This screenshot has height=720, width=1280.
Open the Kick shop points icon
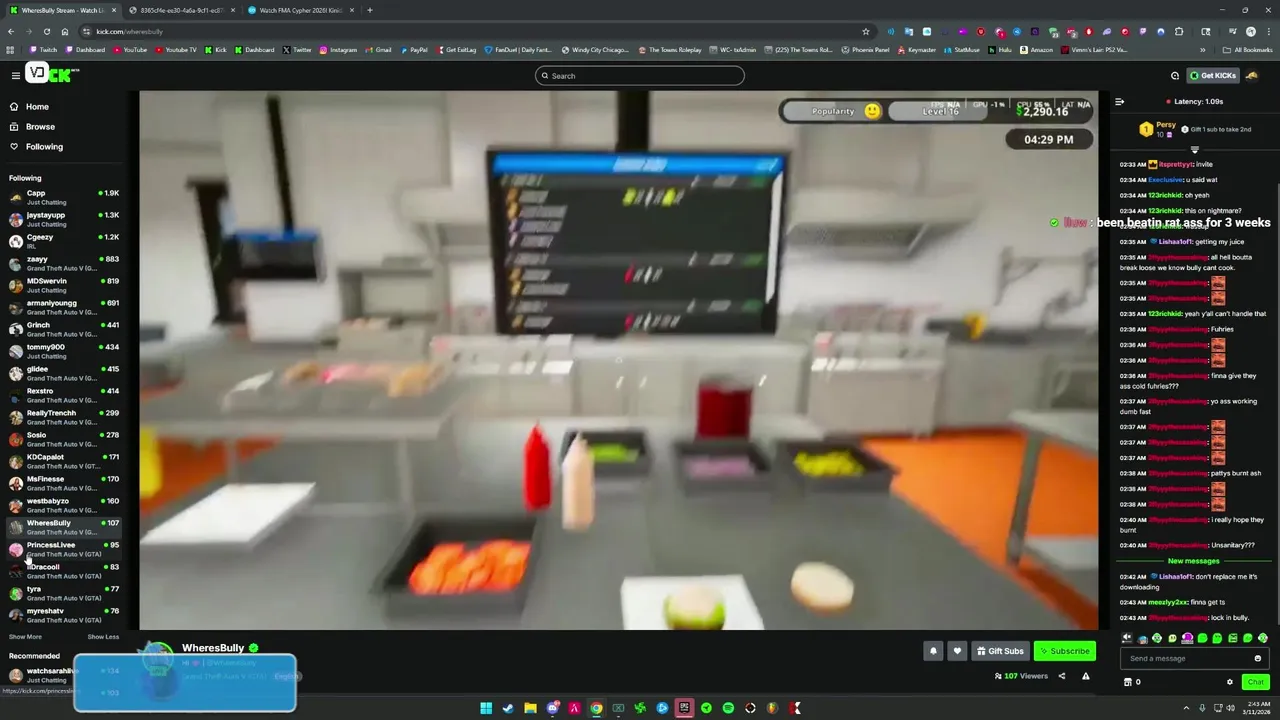1128,682
